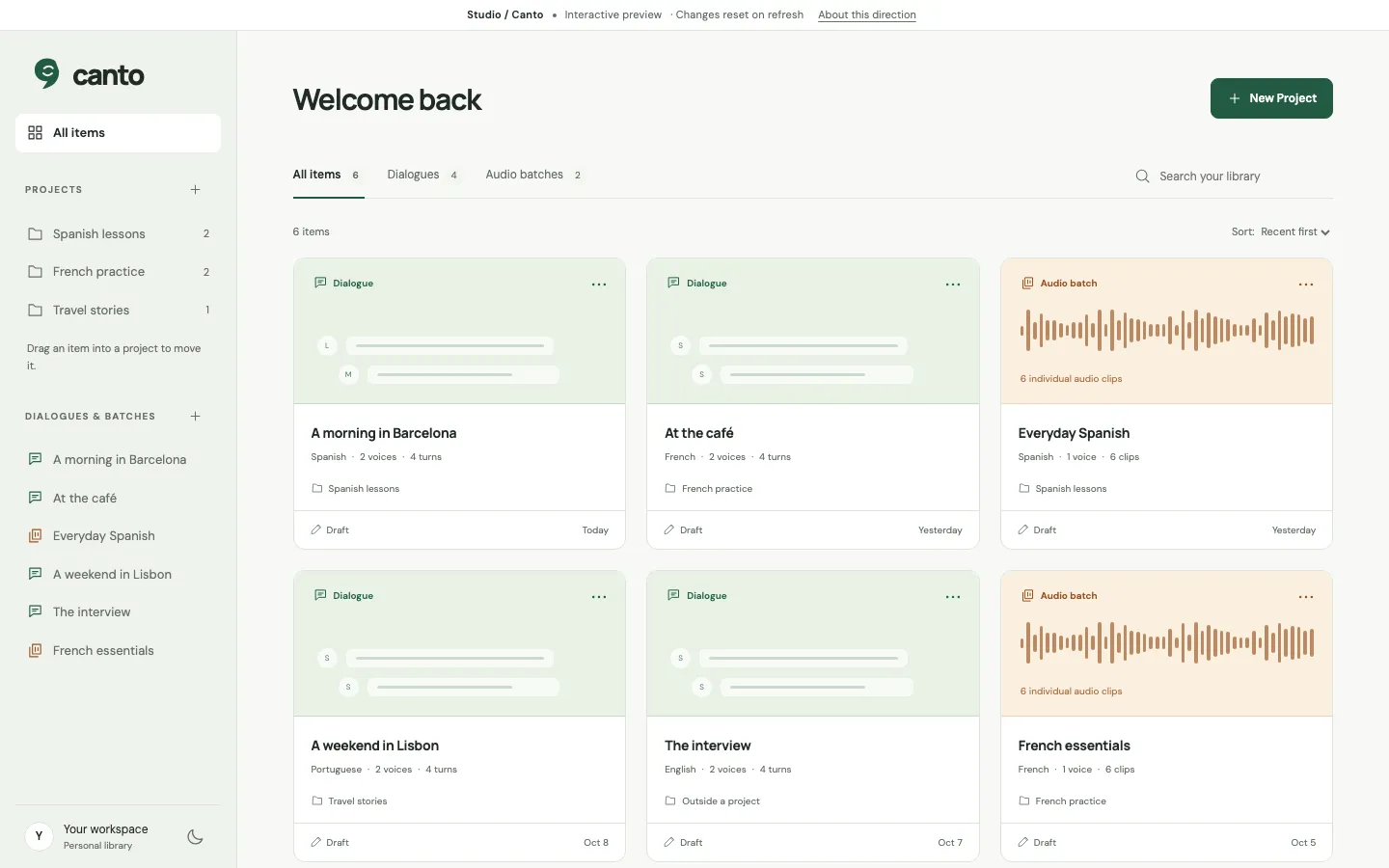Click French practice folder tag on At the café card
Image resolution: width=1389 pixels, height=868 pixels.
708,489
